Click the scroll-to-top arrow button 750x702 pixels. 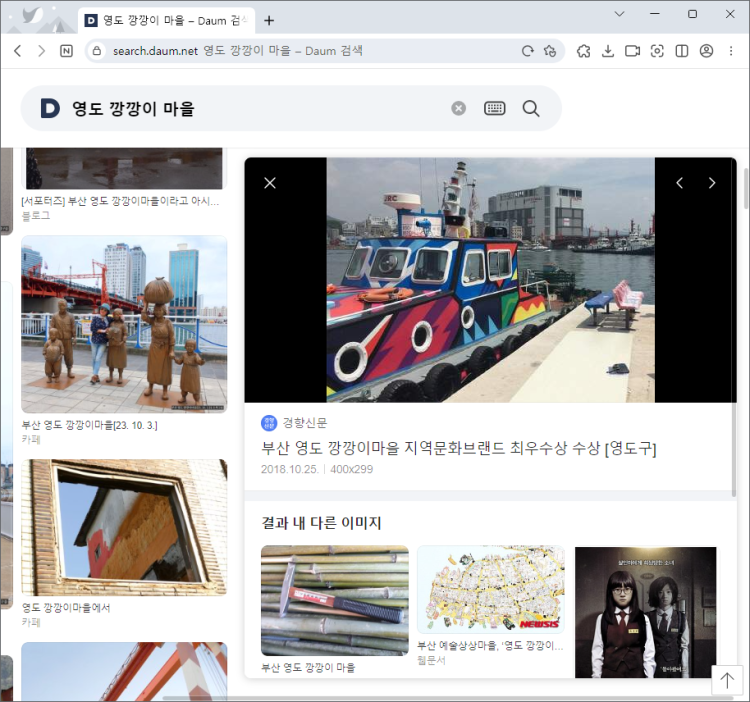pos(727,681)
